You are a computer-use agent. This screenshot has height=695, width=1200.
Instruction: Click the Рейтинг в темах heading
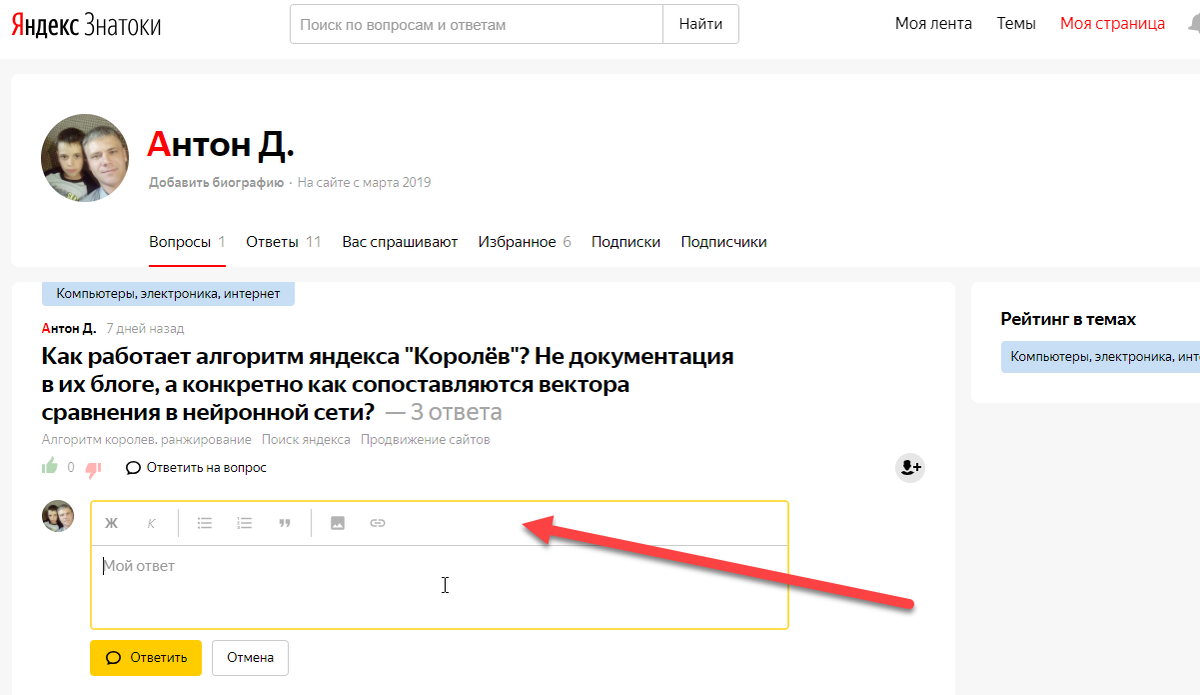pos(1068,319)
